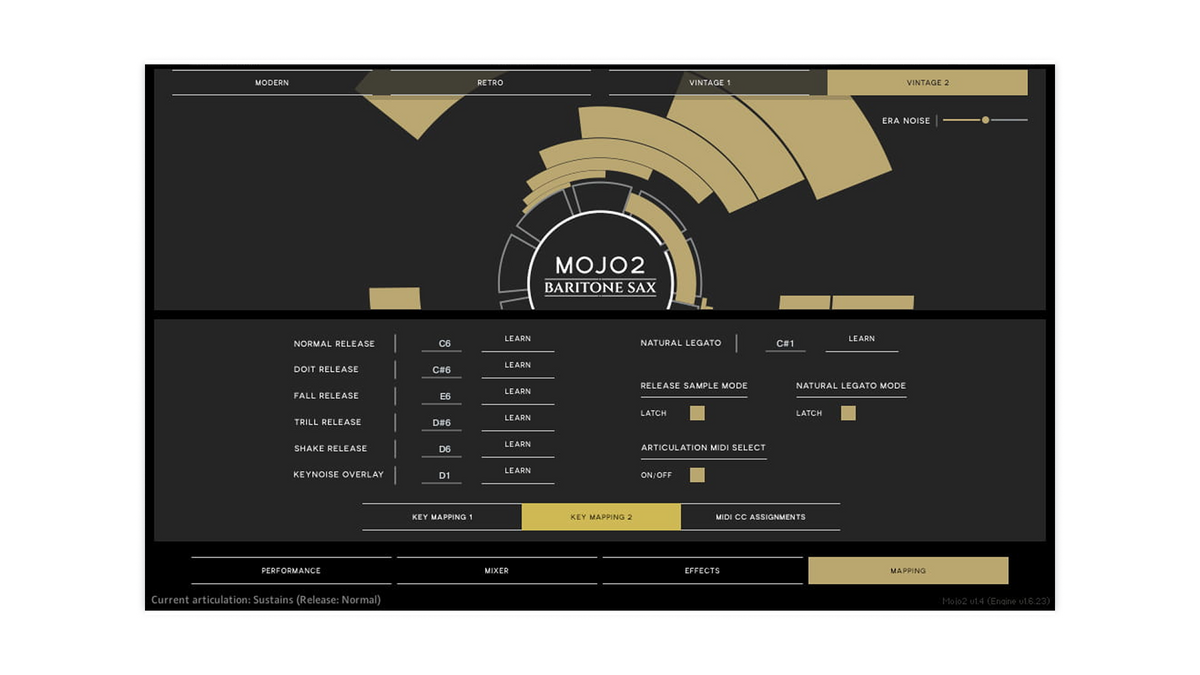Edit Trill Release key value D#6
This screenshot has width=1200, height=675.
[x=442, y=423]
